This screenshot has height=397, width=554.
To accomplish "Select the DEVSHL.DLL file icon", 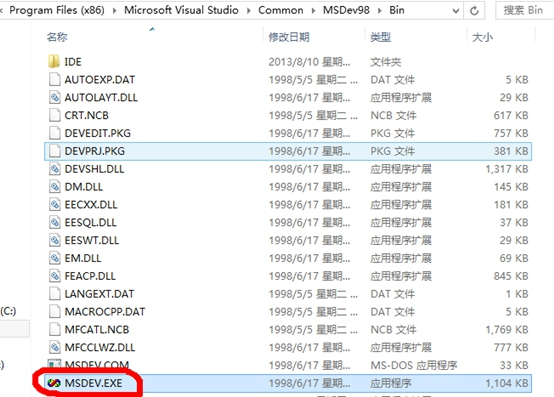I will 54,169.
